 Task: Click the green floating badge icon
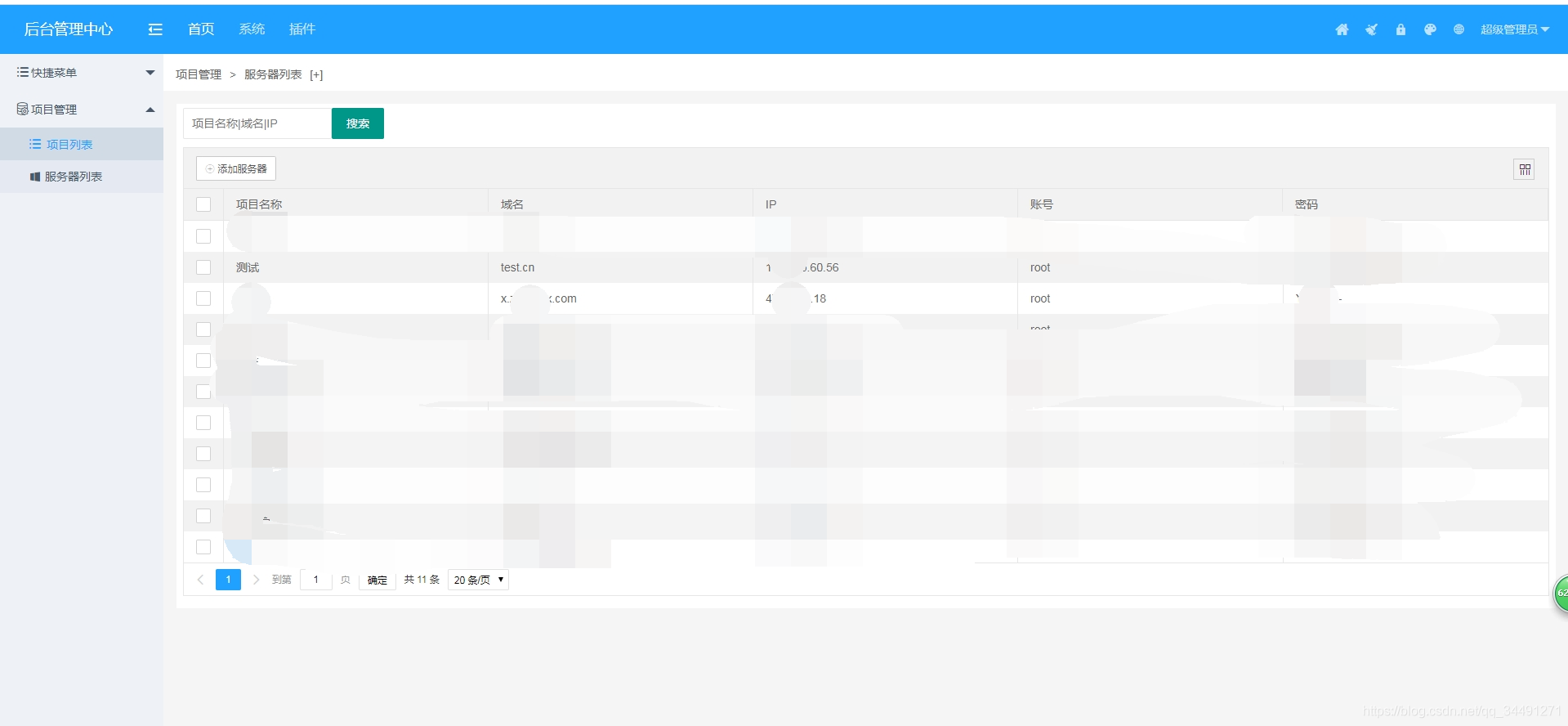(x=1561, y=594)
